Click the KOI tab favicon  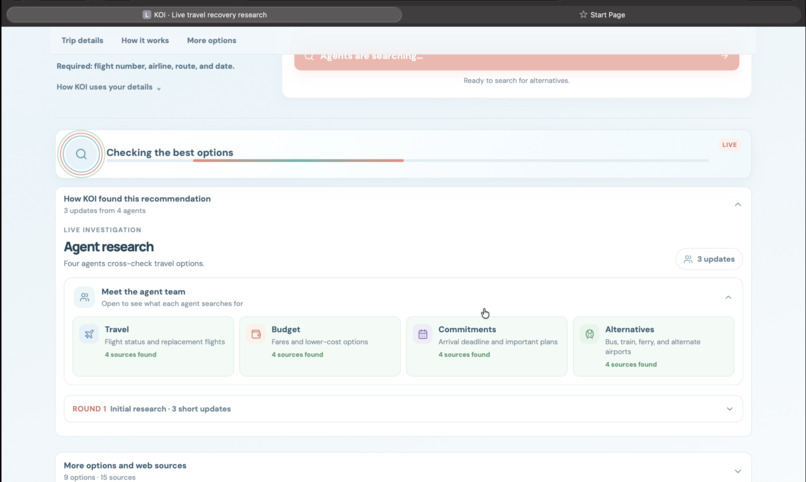coord(146,15)
